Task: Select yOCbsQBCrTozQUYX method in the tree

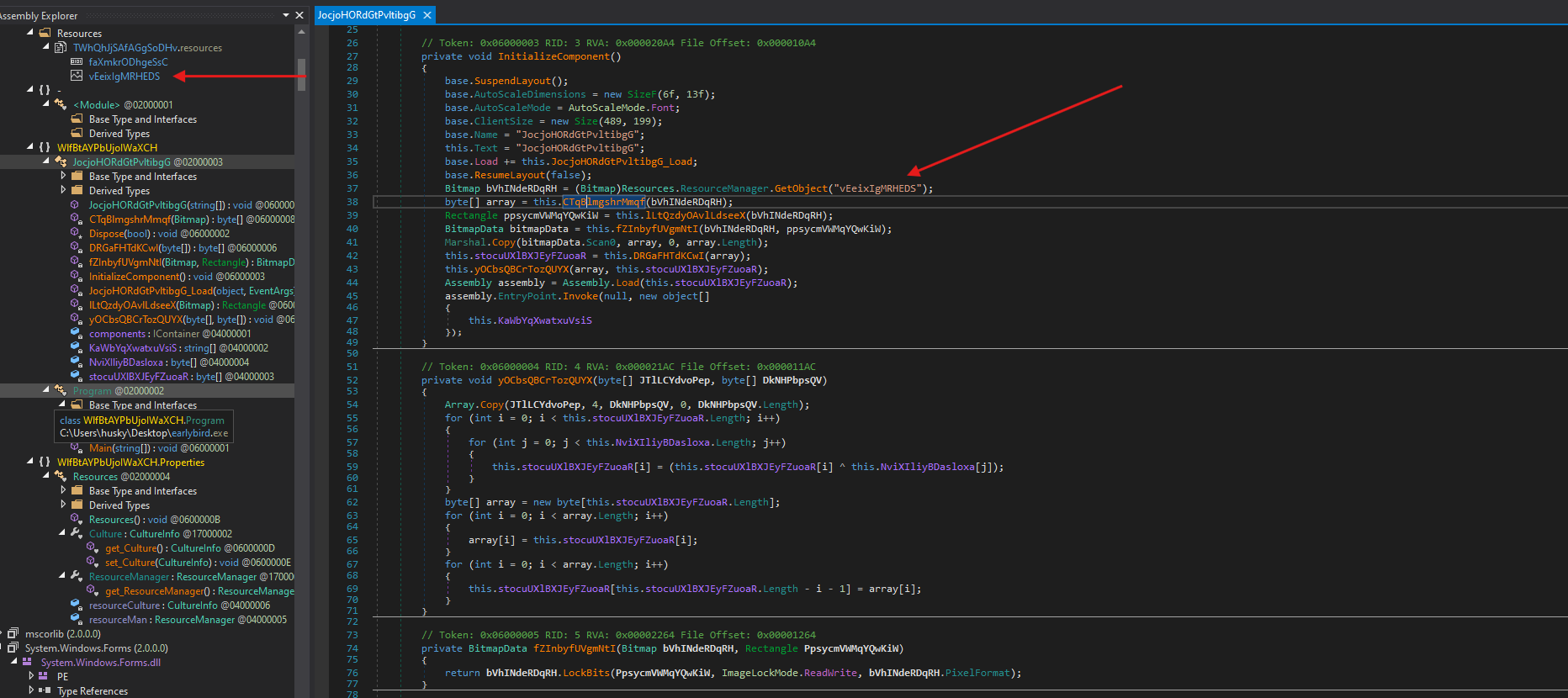Action: point(192,319)
